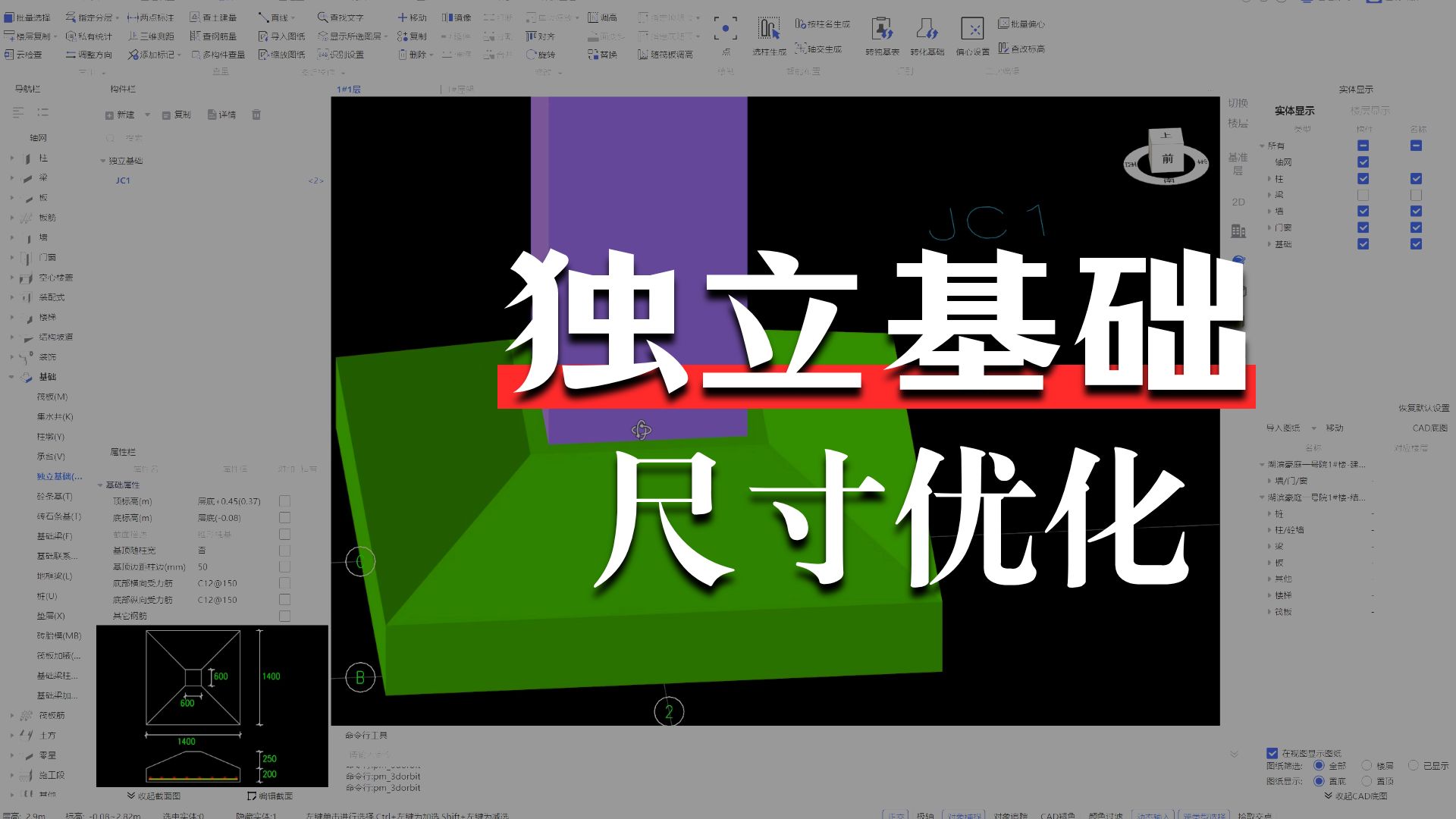Select the 三维测距 3D measure tool
This screenshot has height=819, width=1456.
(150, 36)
